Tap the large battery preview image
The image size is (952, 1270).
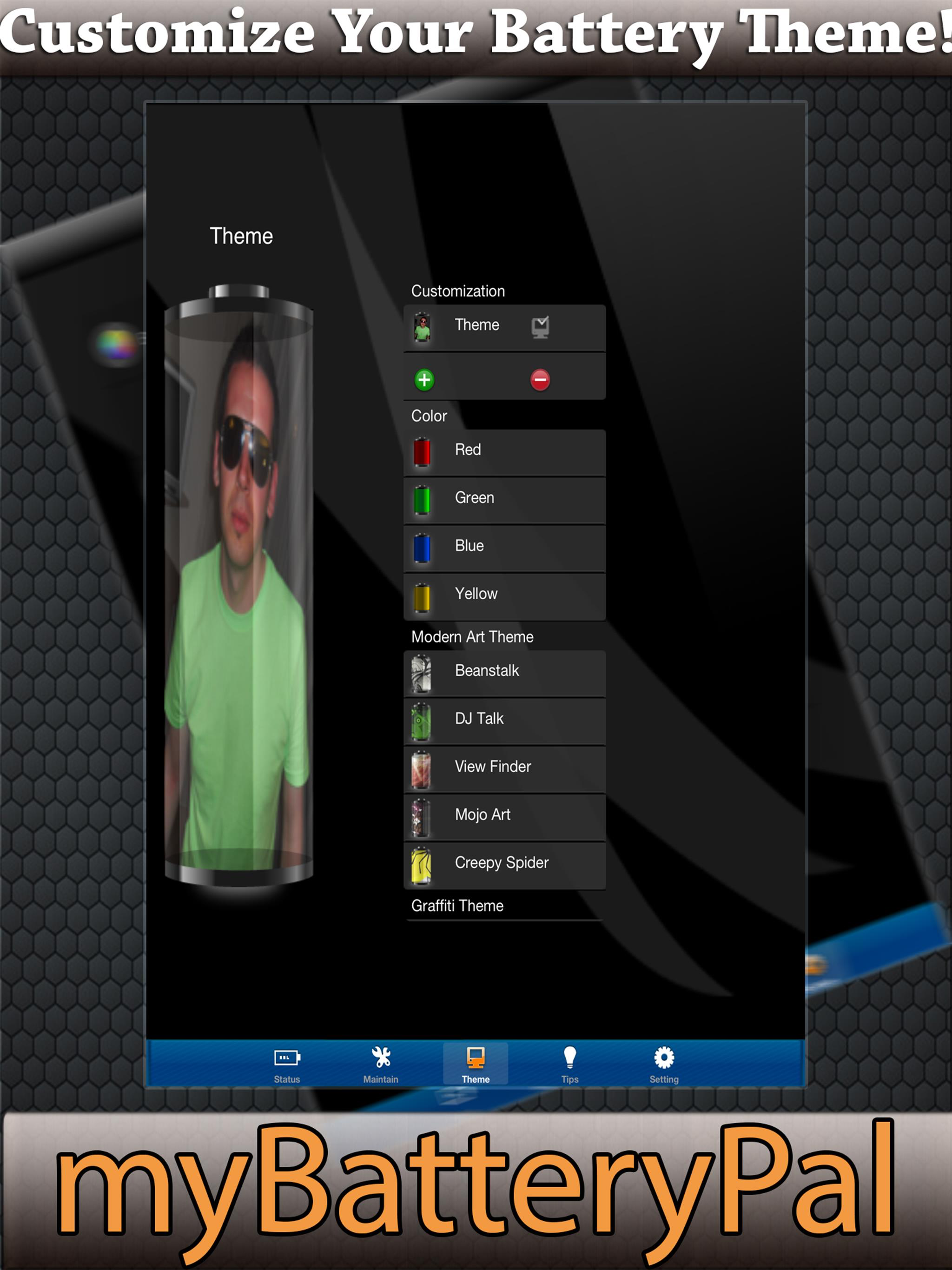click(x=239, y=586)
